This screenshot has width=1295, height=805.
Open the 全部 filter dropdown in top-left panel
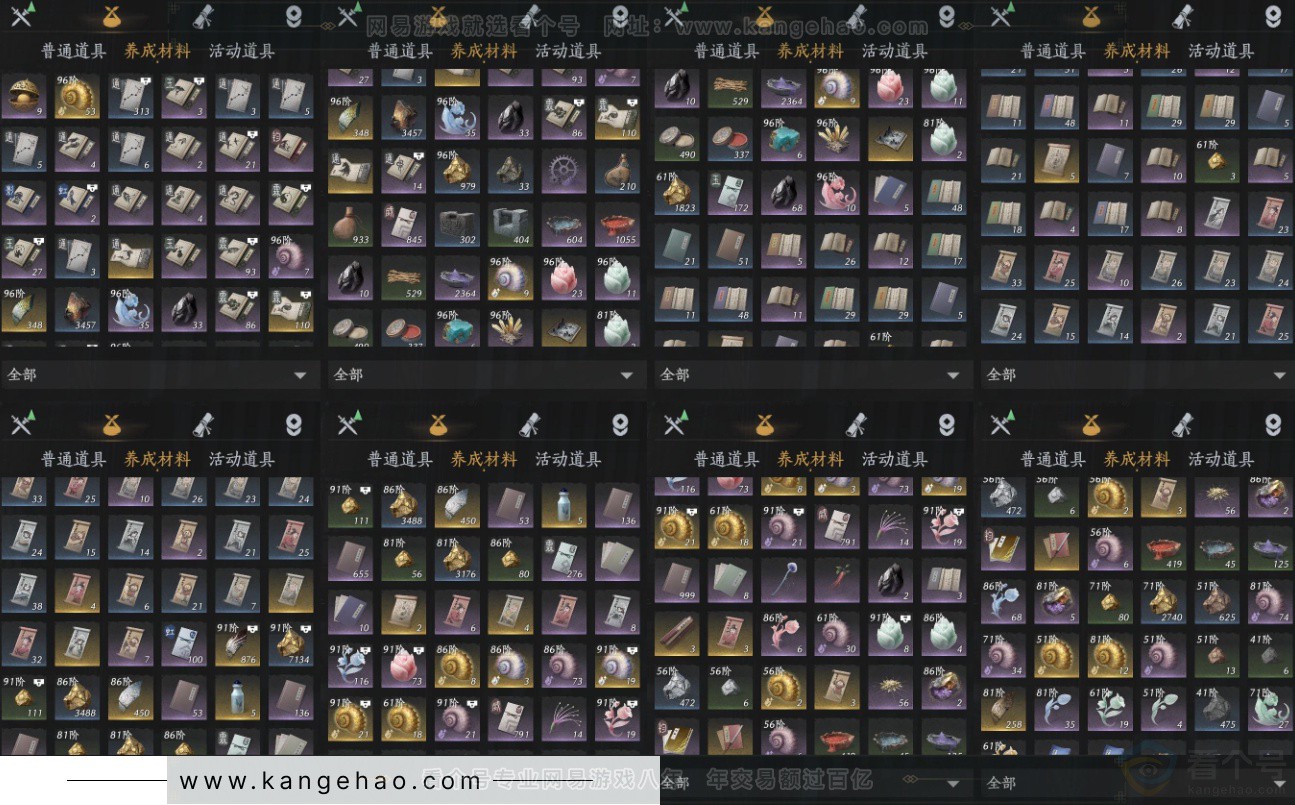click(x=160, y=374)
